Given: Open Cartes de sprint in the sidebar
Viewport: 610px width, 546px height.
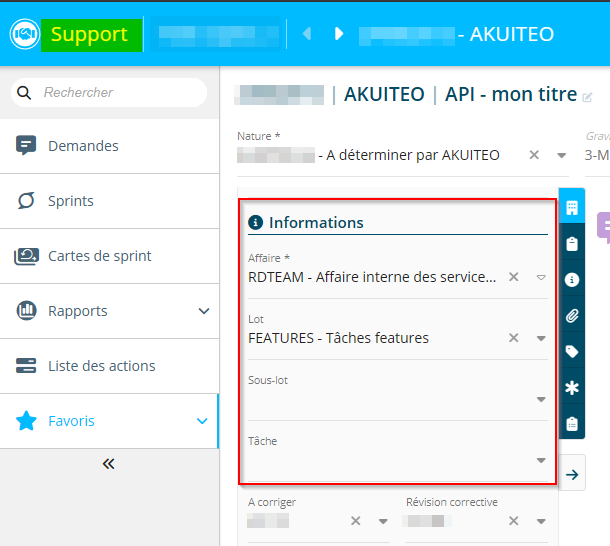Looking at the screenshot, I should coord(99,256).
